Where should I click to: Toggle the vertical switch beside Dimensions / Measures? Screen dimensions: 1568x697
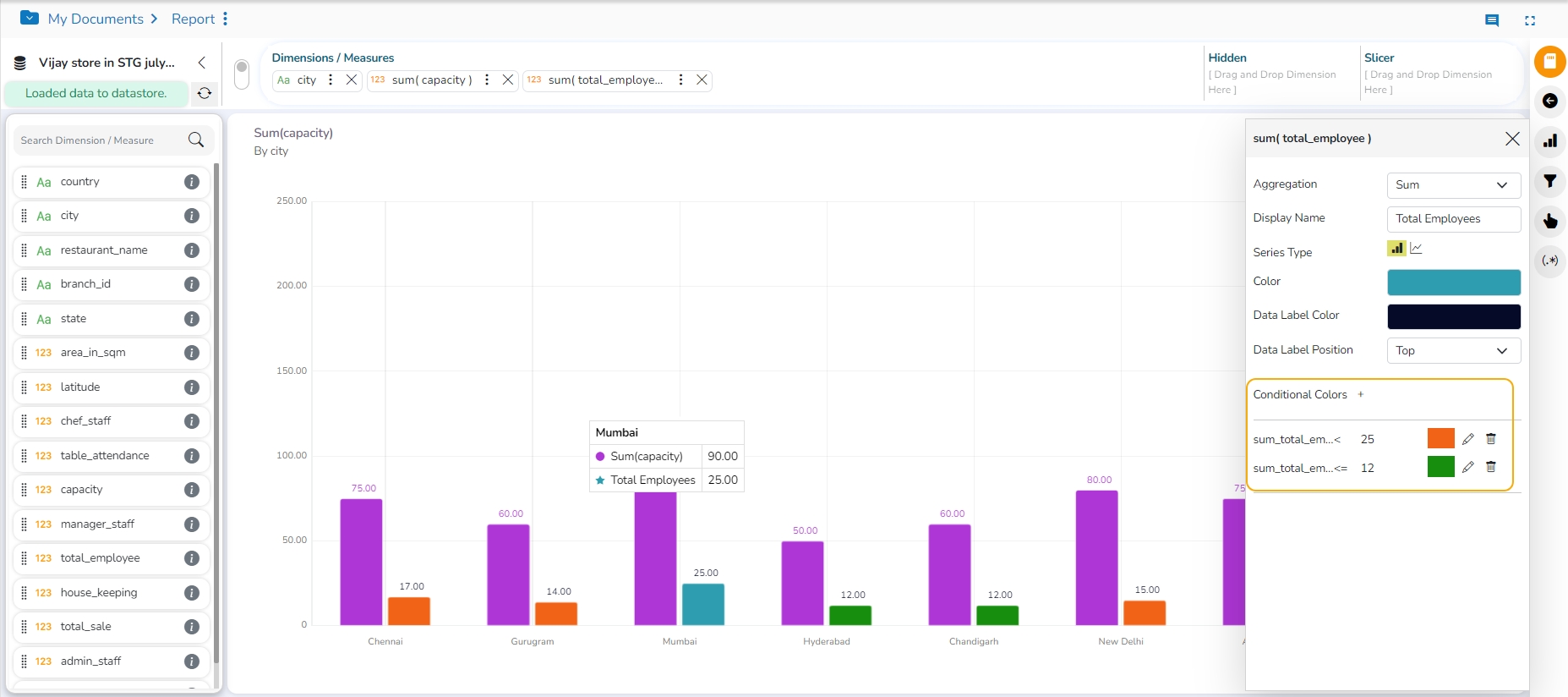tap(242, 74)
